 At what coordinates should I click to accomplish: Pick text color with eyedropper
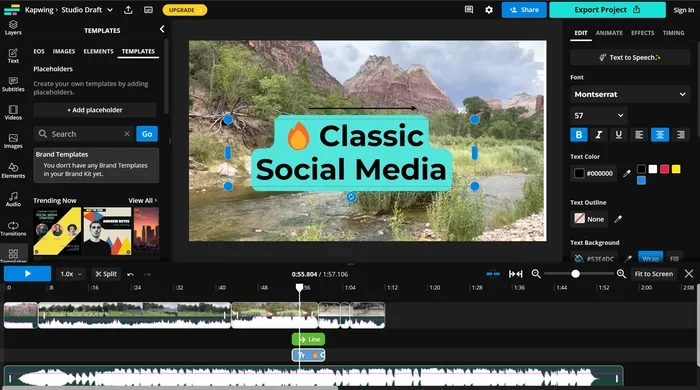coord(627,173)
